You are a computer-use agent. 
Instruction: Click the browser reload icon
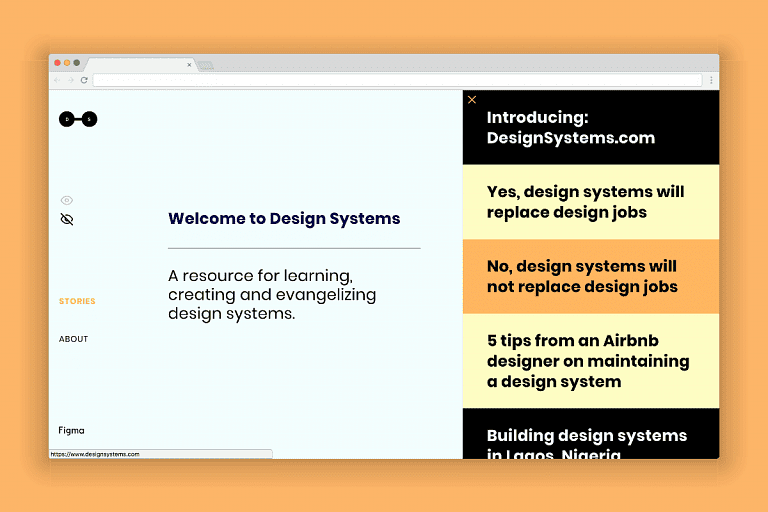point(84,80)
